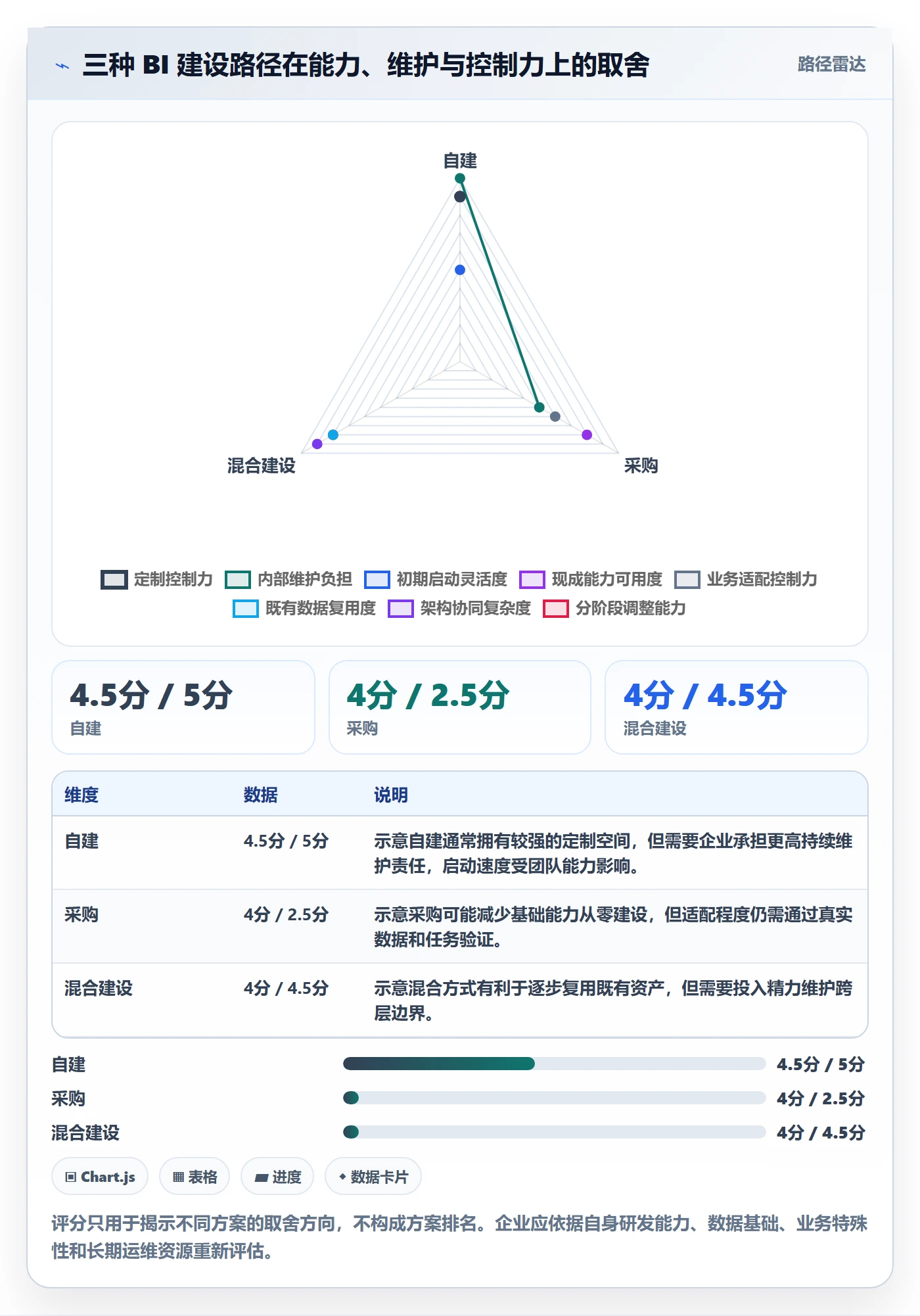Click the table value 4分 / 4.5分
Screen dimensions: 920x1316
pyautogui.click(x=286, y=988)
